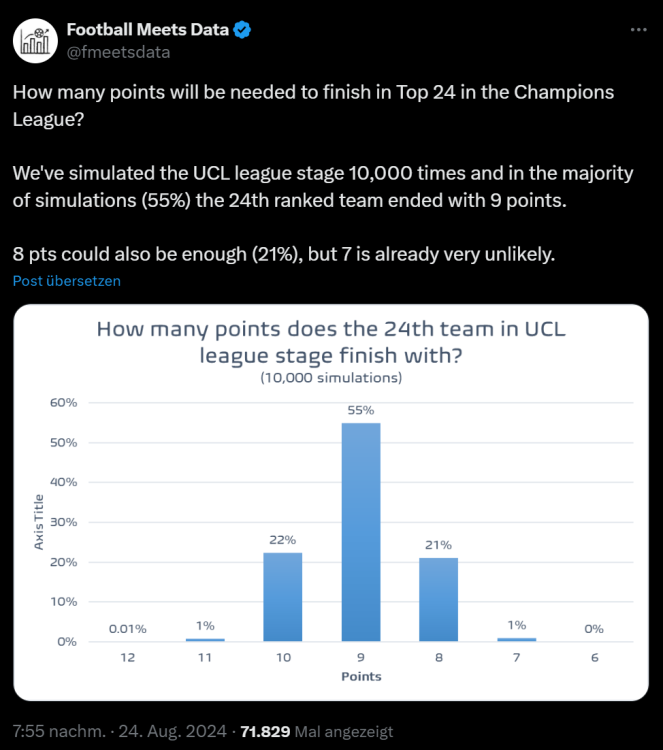This screenshot has height=750, width=663.
Task: Click the 22% bar for 10 points
Action: 282,596
